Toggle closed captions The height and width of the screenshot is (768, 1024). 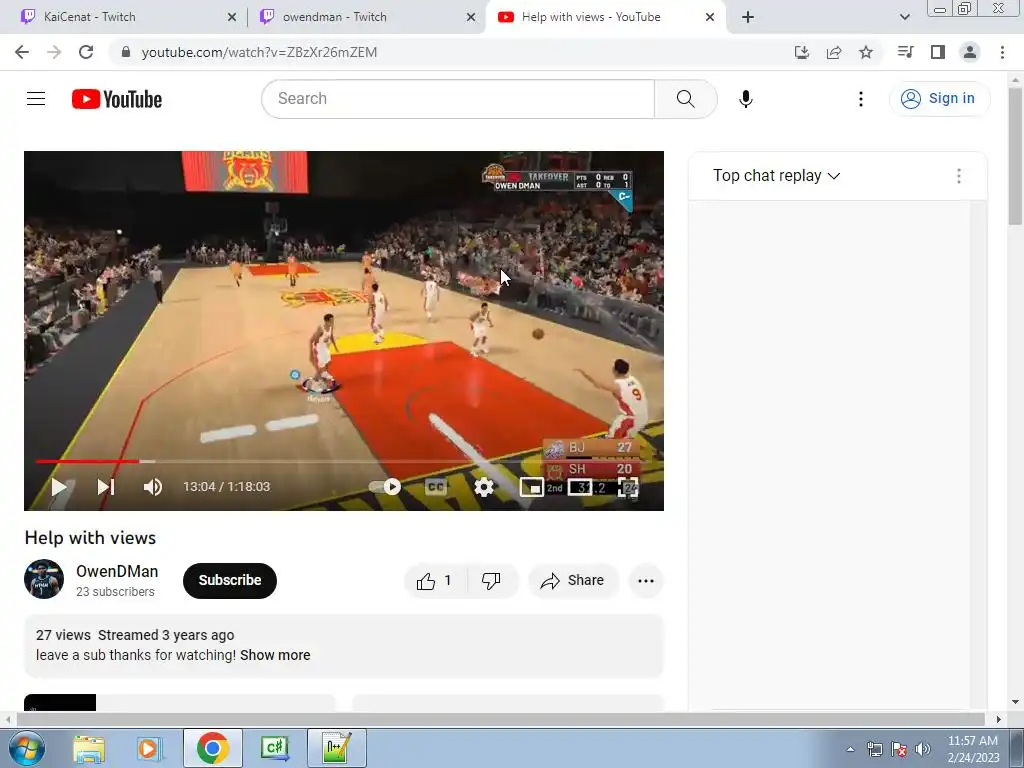pyautogui.click(x=436, y=487)
